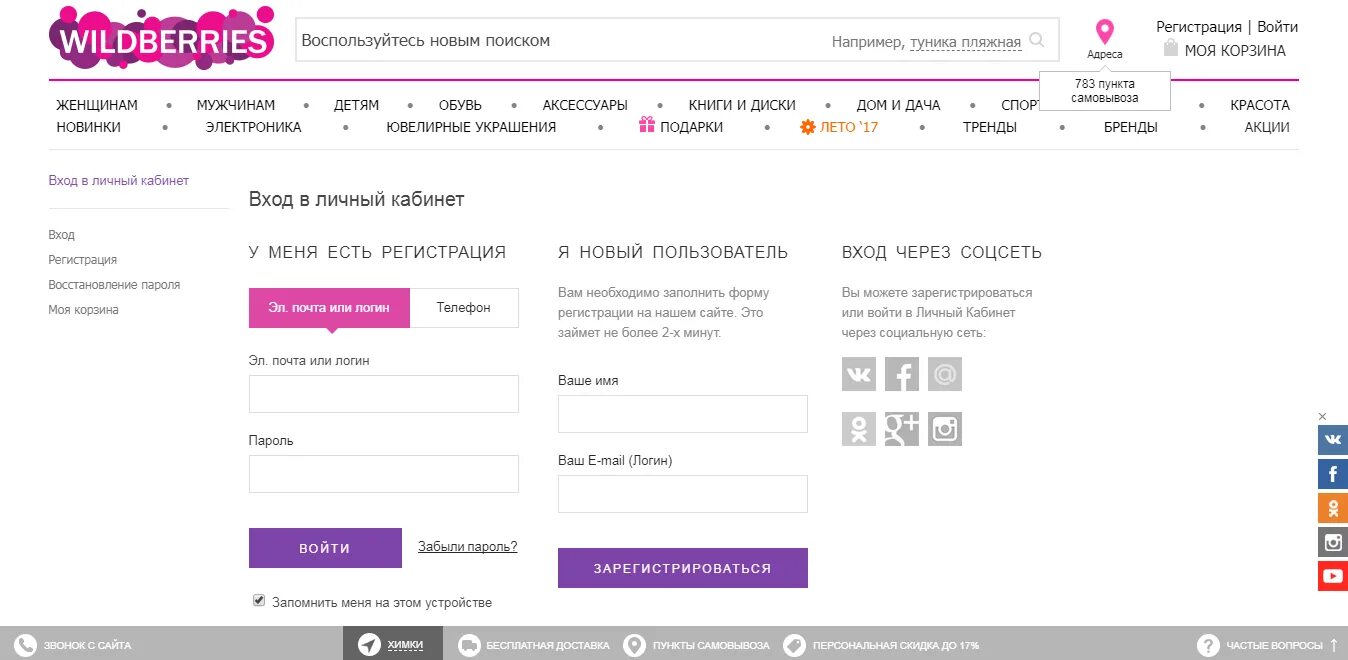Toggle Запомнить меня на этом устройстве checkbox
This screenshot has width=1348, height=660.
(259, 600)
